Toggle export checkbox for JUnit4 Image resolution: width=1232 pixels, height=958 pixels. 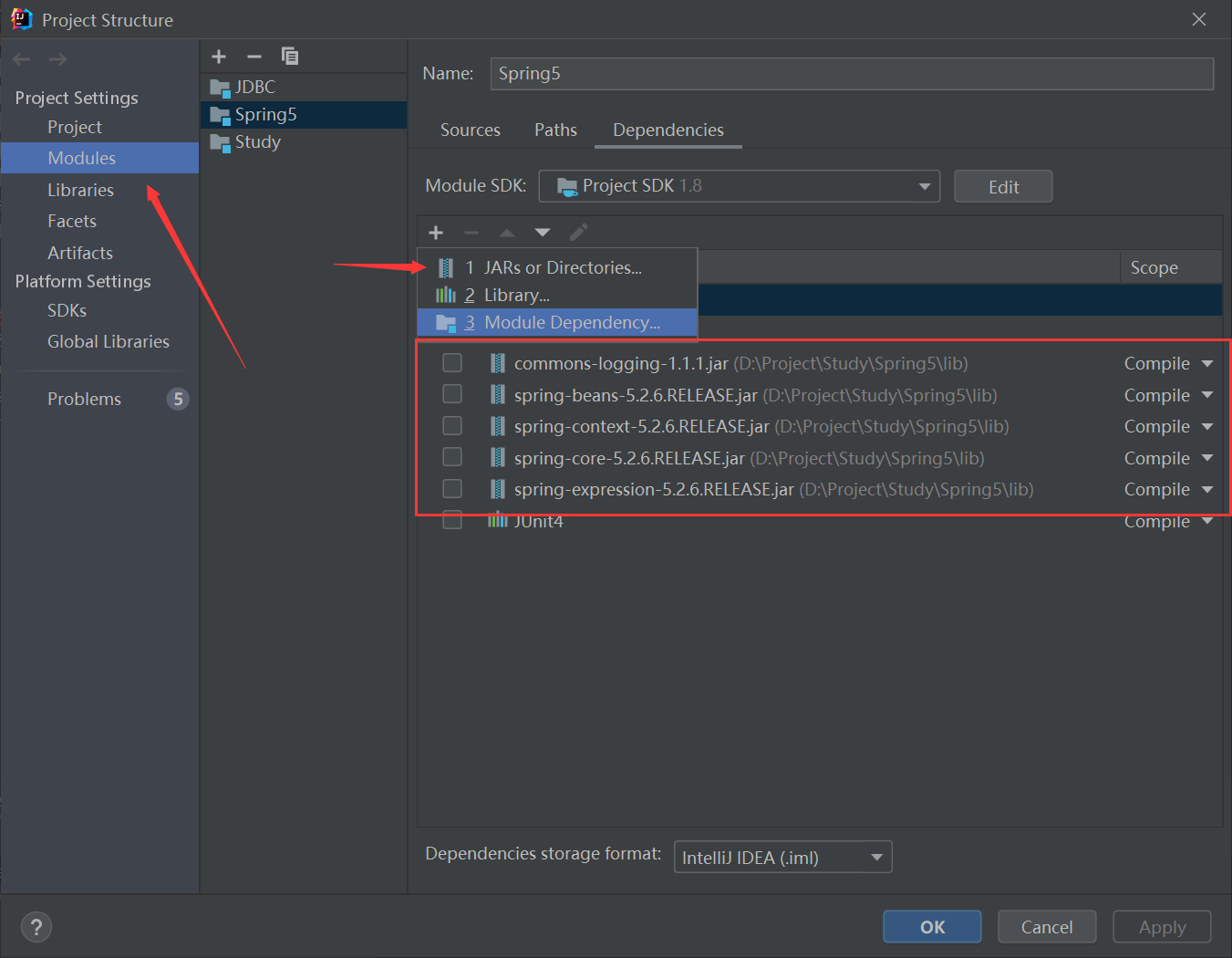[x=452, y=520]
